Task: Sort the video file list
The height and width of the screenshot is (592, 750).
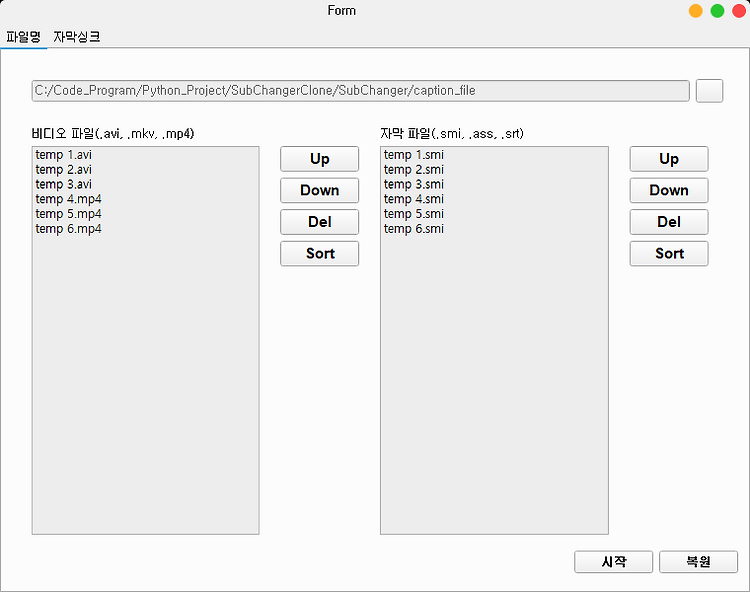Action: tap(320, 253)
